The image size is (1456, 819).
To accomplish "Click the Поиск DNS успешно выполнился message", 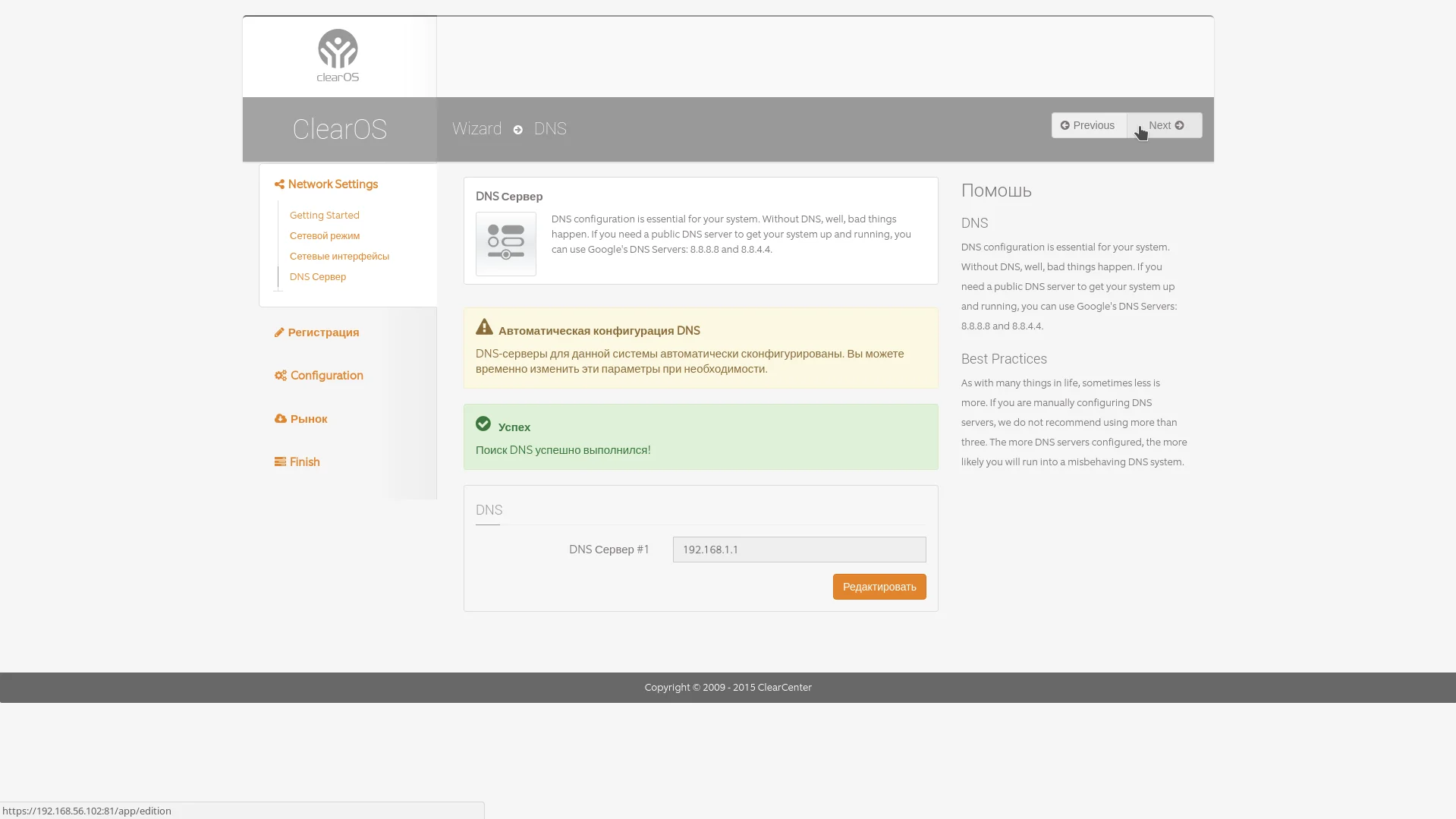I will 563,450.
